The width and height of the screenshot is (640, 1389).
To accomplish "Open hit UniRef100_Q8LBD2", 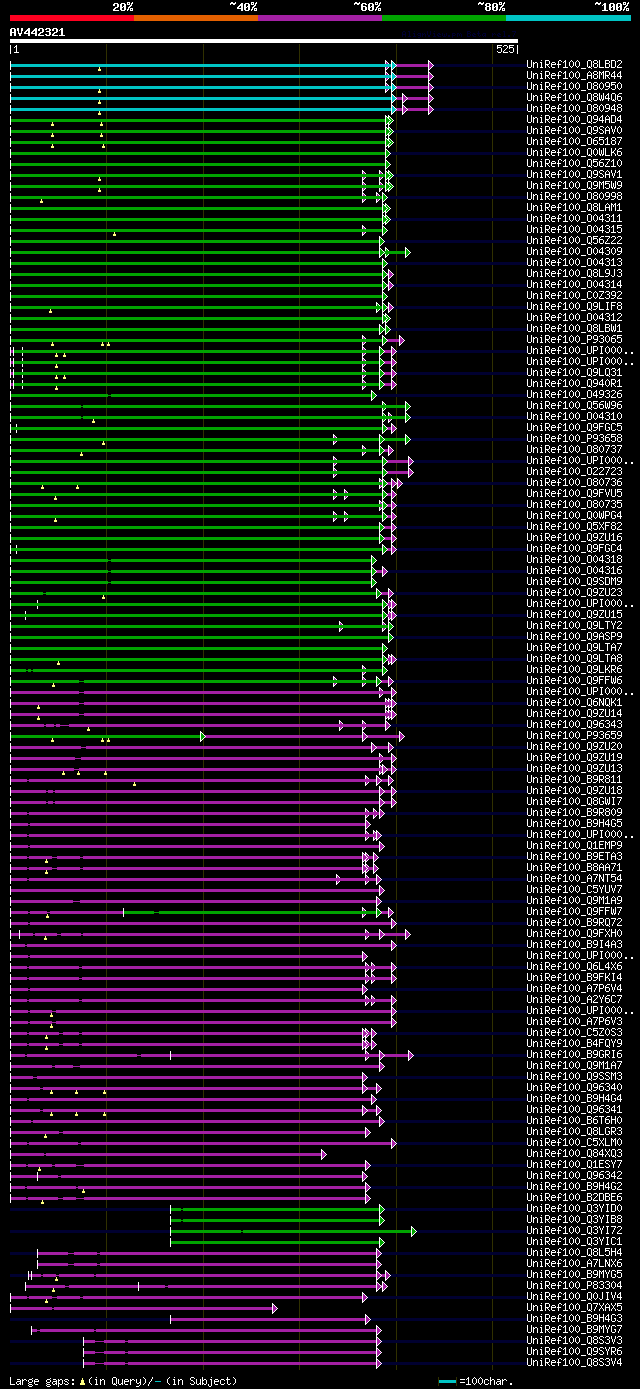I will tap(574, 65).
